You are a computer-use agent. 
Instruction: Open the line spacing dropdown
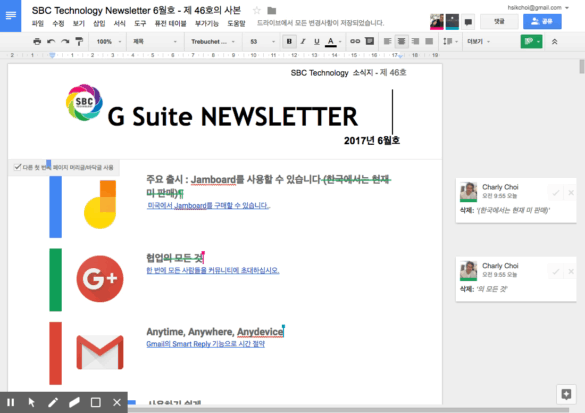pyautogui.click(x=450, y=41)
